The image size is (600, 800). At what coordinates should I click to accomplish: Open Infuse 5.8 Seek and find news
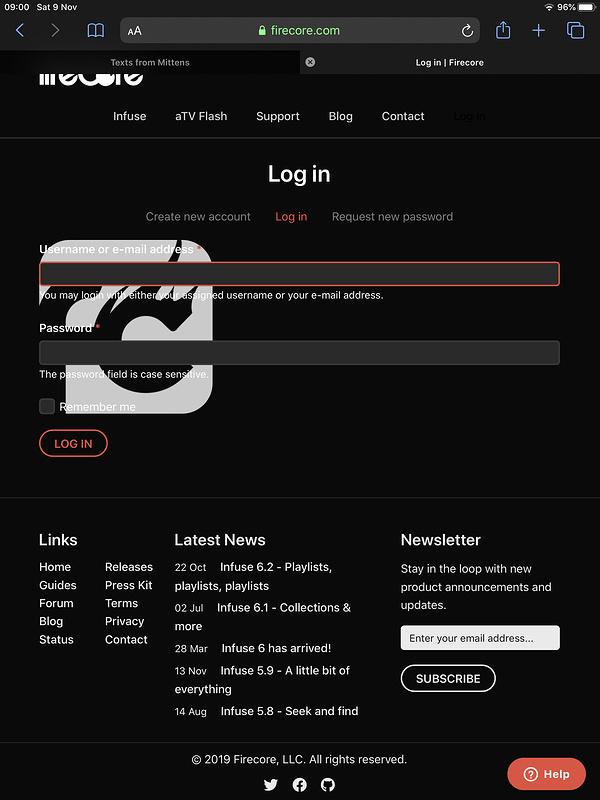[x=289, y=711]
